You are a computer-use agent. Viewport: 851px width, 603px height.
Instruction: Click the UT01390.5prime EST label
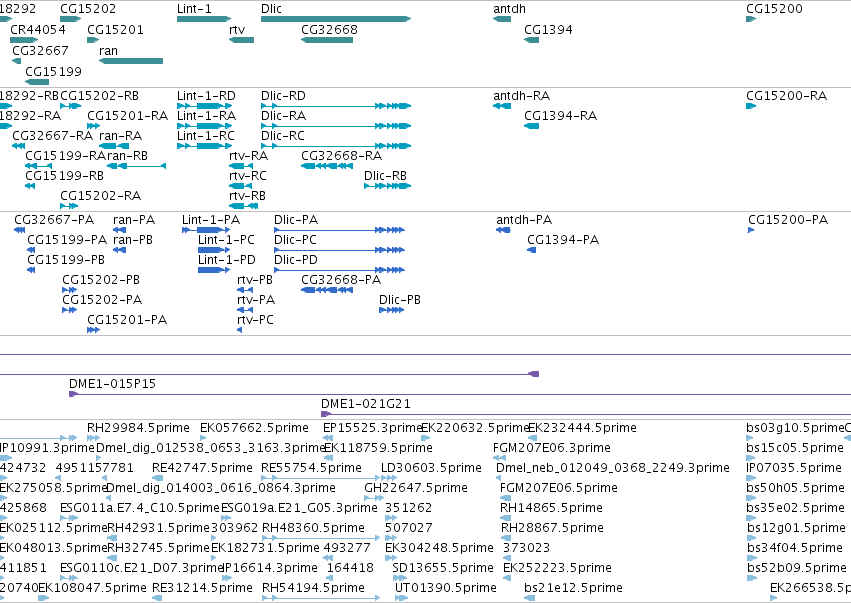click(x=446, y=588)
